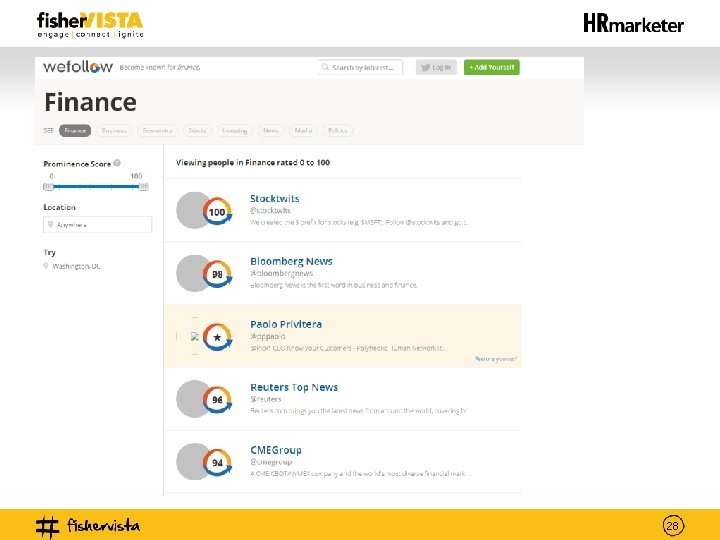Click the Log in button
720x540 pixels.
(x=436, y=68)
